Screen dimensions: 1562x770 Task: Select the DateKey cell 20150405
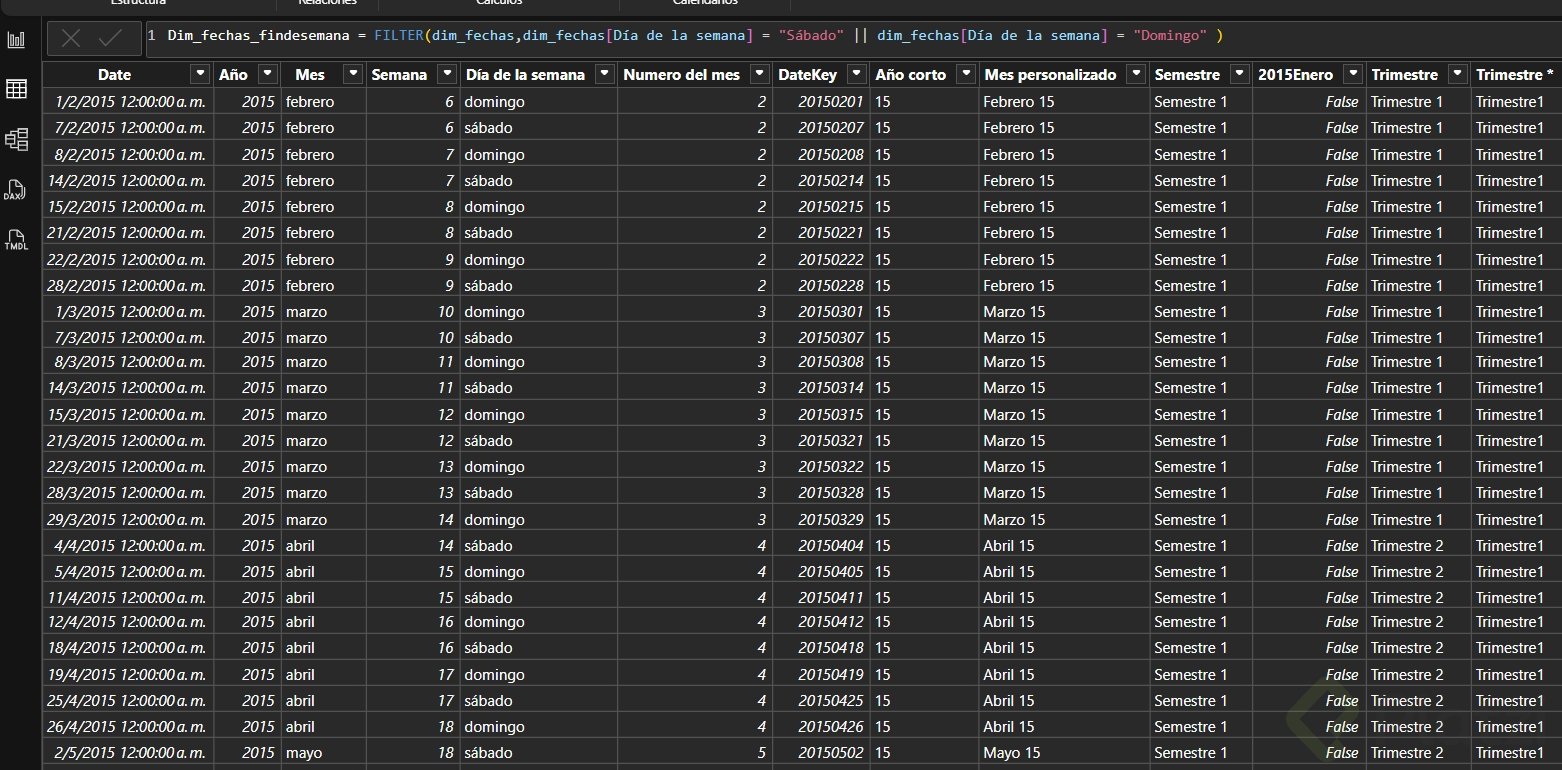(x=821, y=571)
